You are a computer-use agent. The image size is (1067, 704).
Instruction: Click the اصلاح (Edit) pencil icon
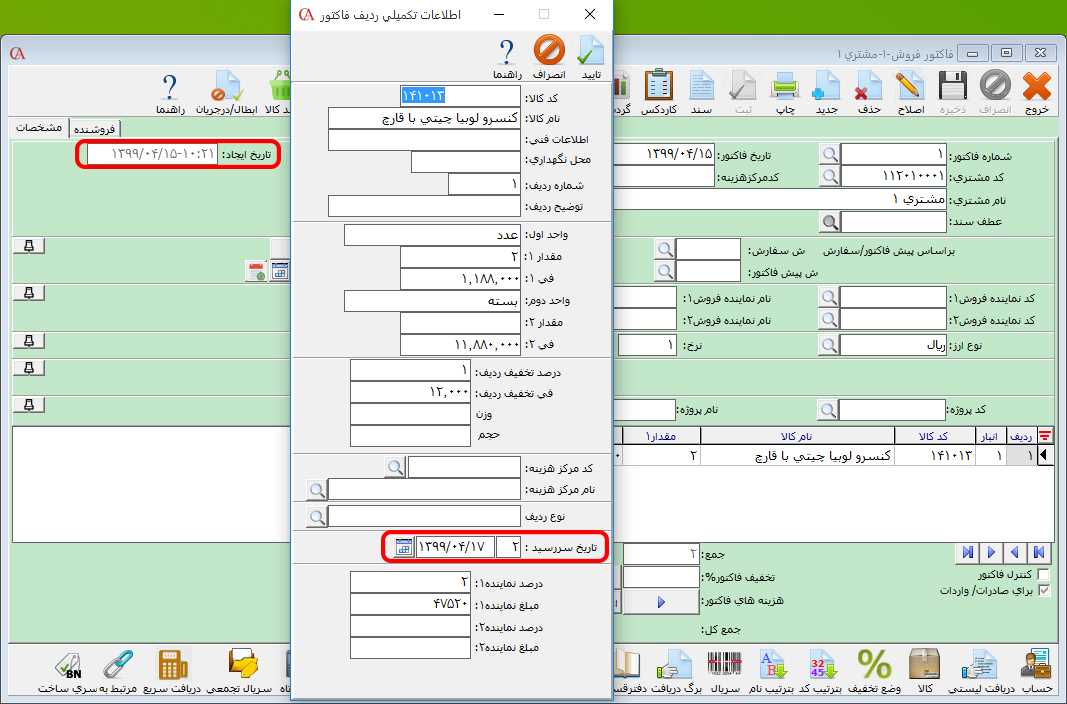pos(912,91)
